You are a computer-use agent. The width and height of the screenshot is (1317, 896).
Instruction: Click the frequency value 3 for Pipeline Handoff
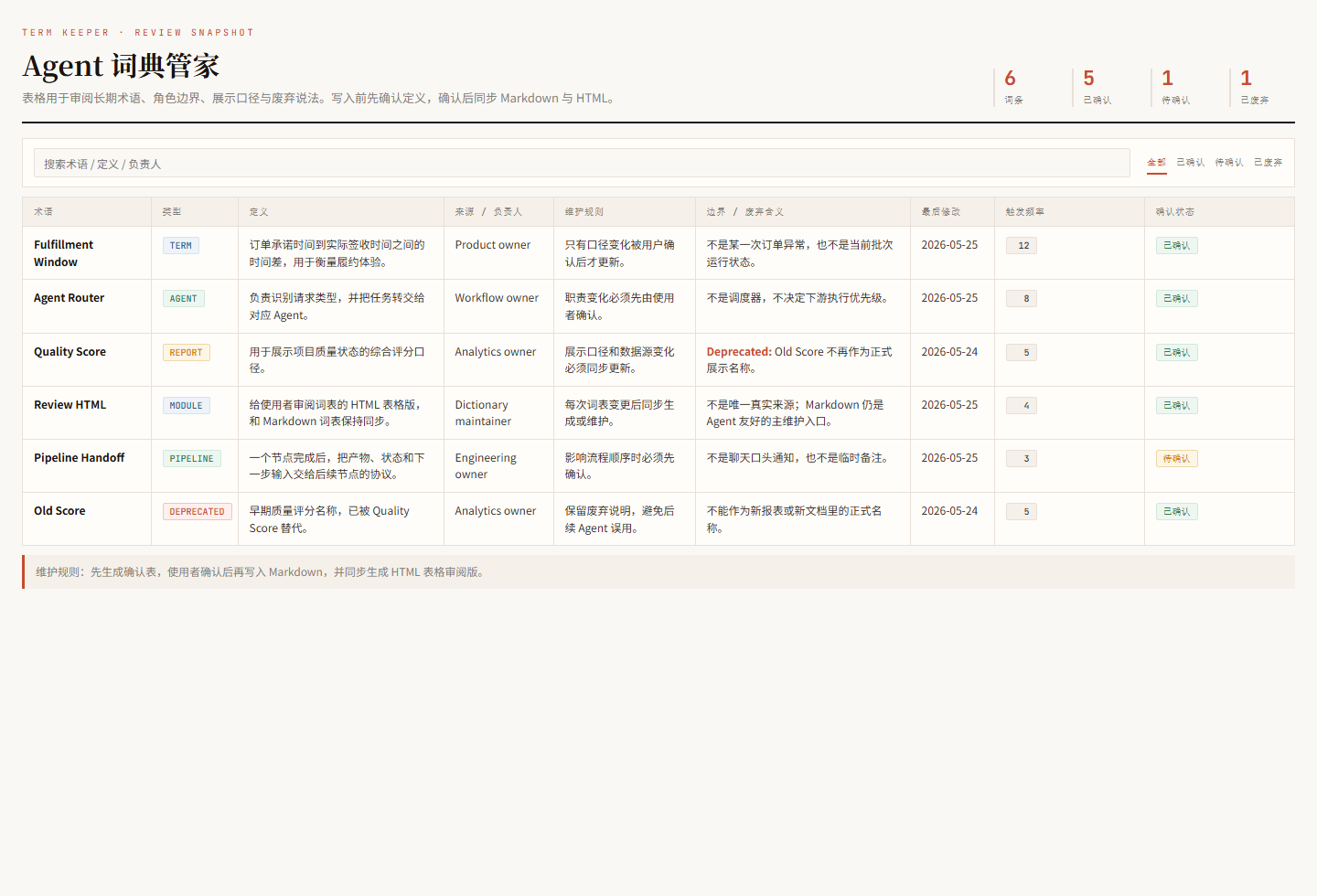pyautogui.click(x=1022, y=459)
